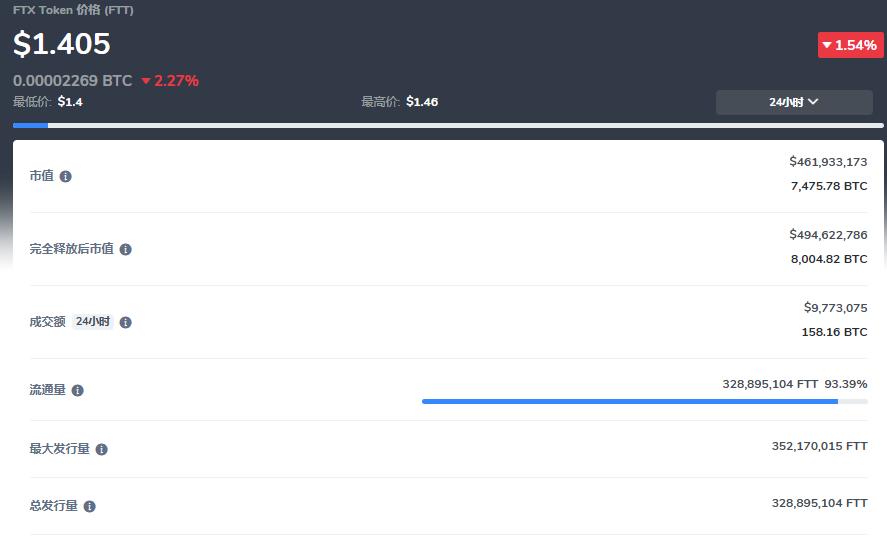This screenshot has width=887, height=541.
Task: Click the 352,170,015 FTT max supply value
Action: click(x=819, y=446)
